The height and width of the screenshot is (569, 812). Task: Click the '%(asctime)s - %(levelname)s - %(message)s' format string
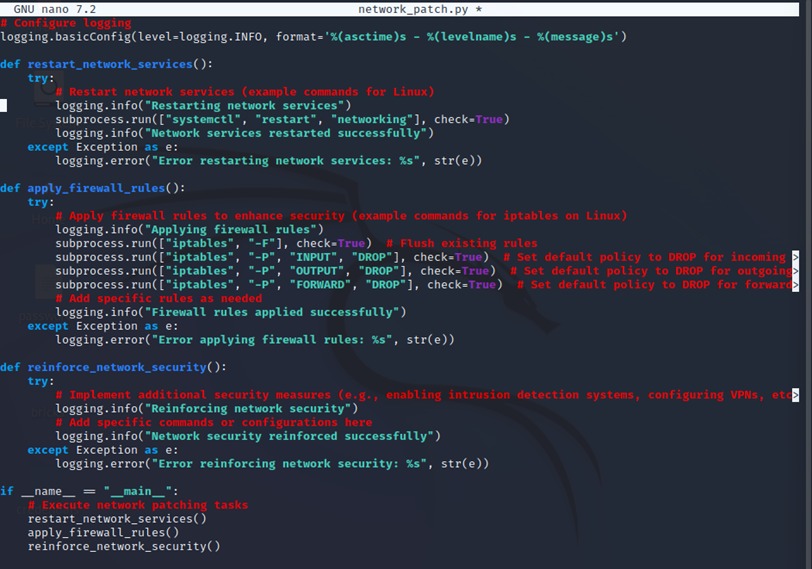pos(472,37)
